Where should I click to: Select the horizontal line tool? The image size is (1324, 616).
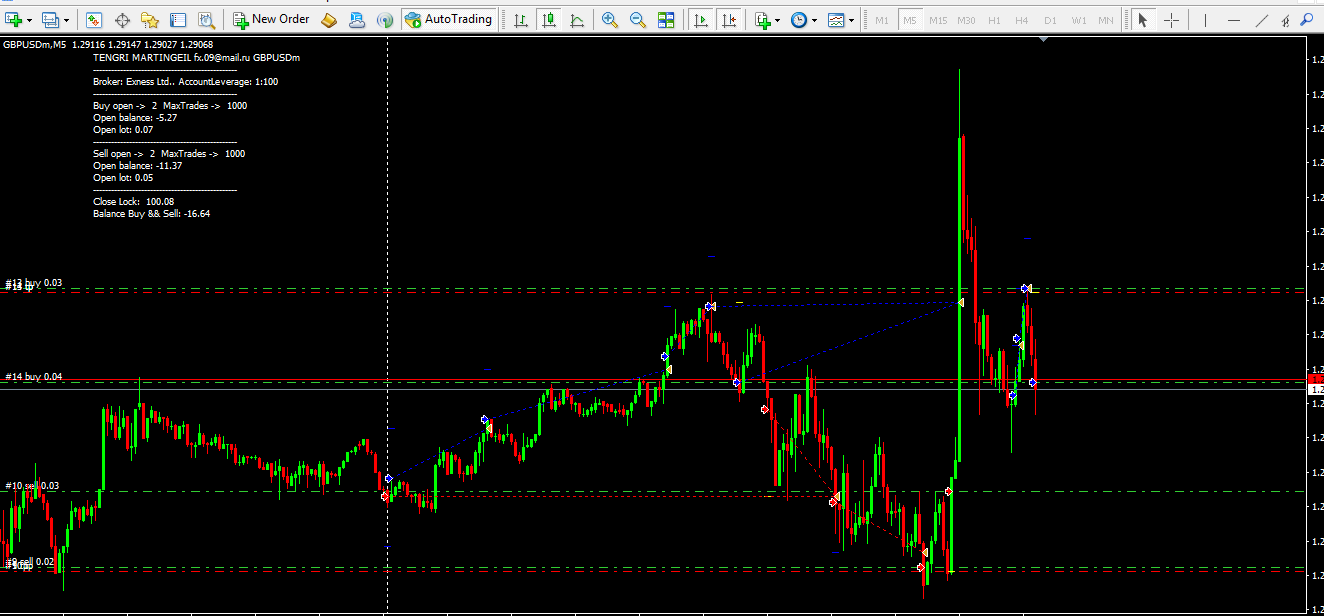click(1234, 19)
